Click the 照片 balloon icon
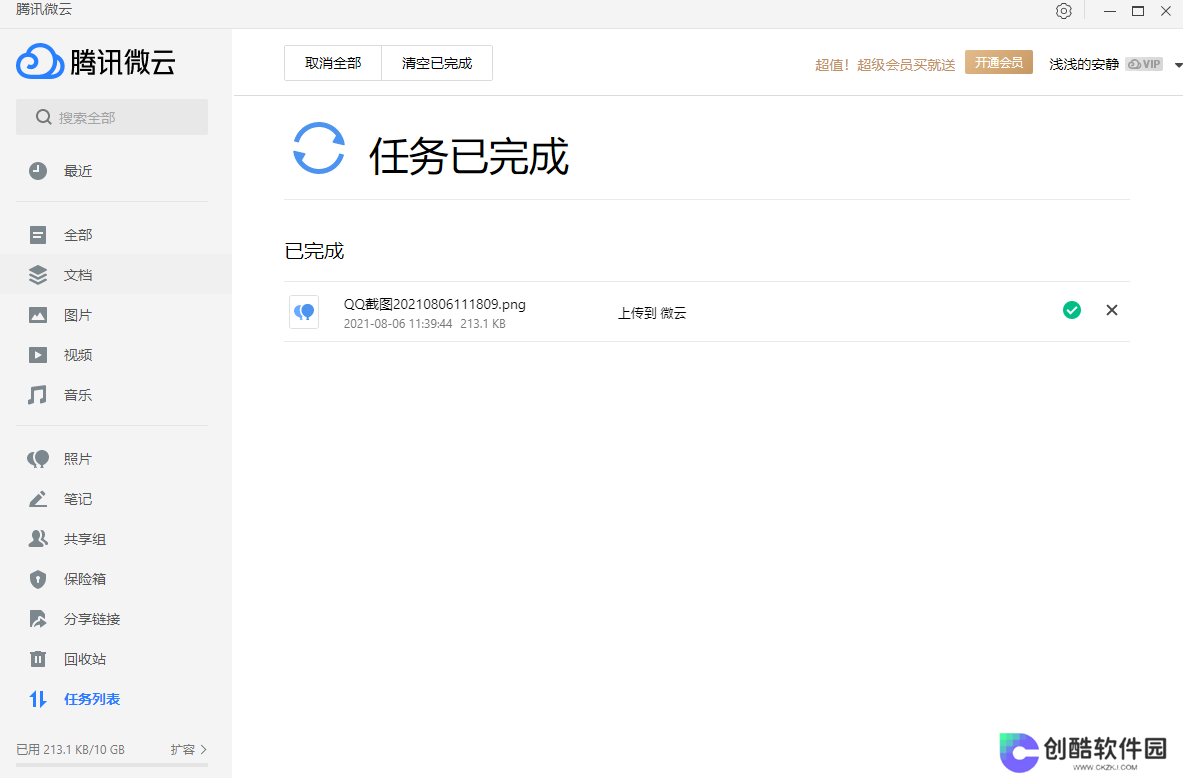The height and width of the screenshot is (778, 1183). point(38,459)
